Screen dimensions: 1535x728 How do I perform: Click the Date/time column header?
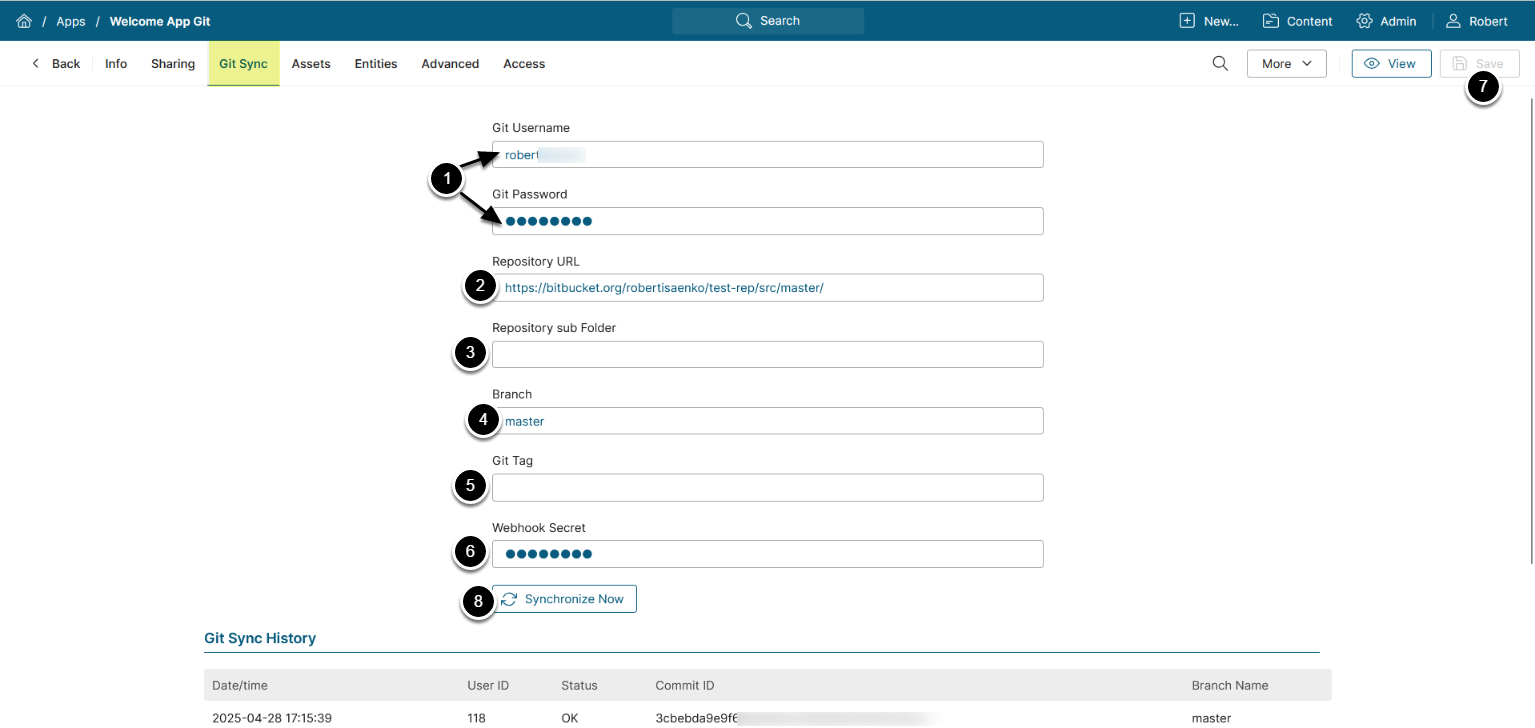pos(240,685)
